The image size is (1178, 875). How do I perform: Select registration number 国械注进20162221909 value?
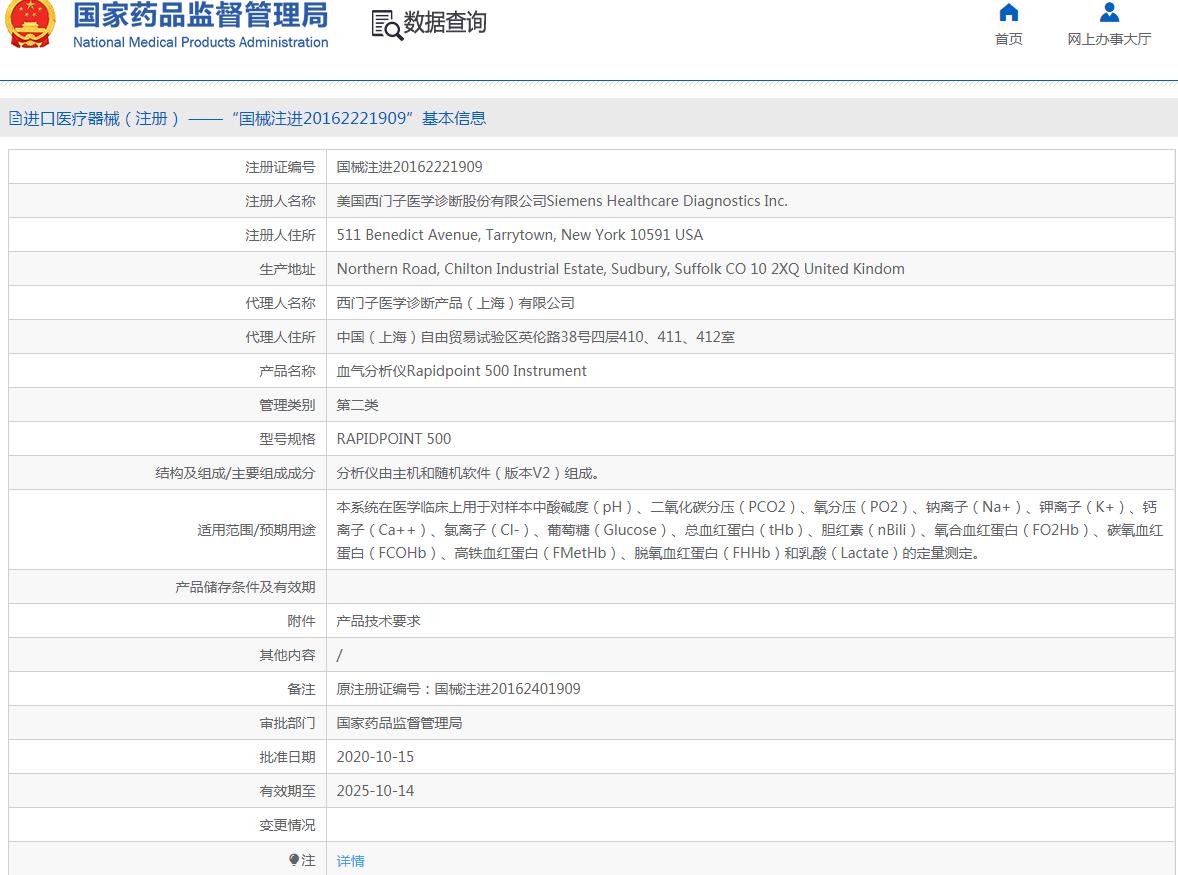(409, 167)
